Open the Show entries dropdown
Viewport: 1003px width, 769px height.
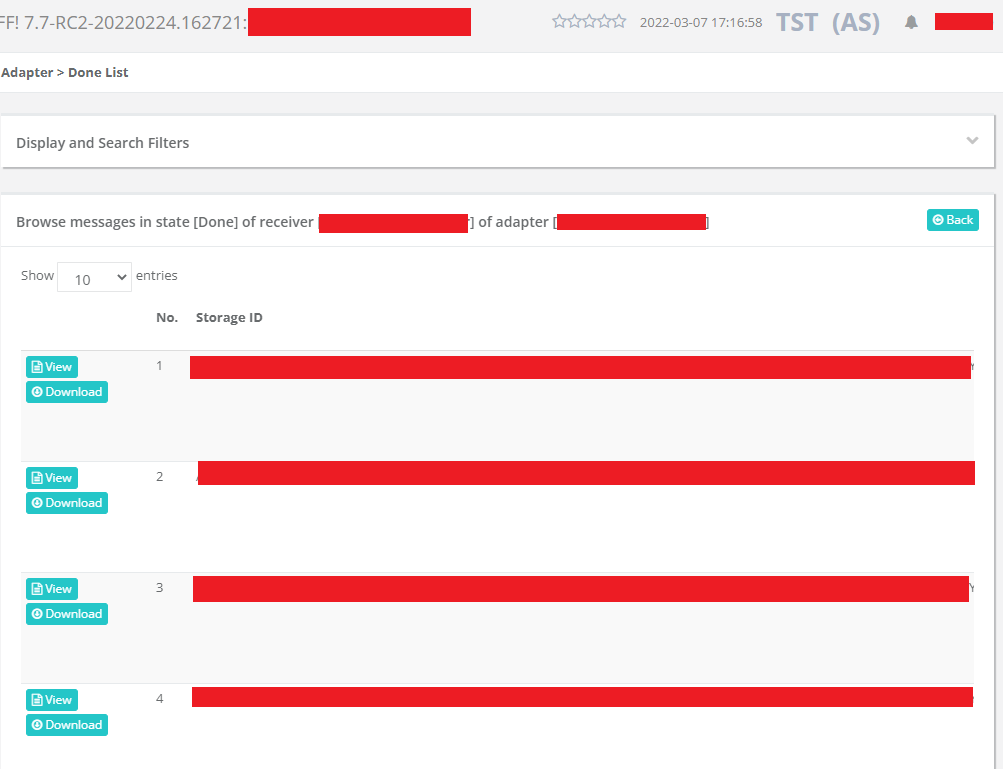click(94, 277)
